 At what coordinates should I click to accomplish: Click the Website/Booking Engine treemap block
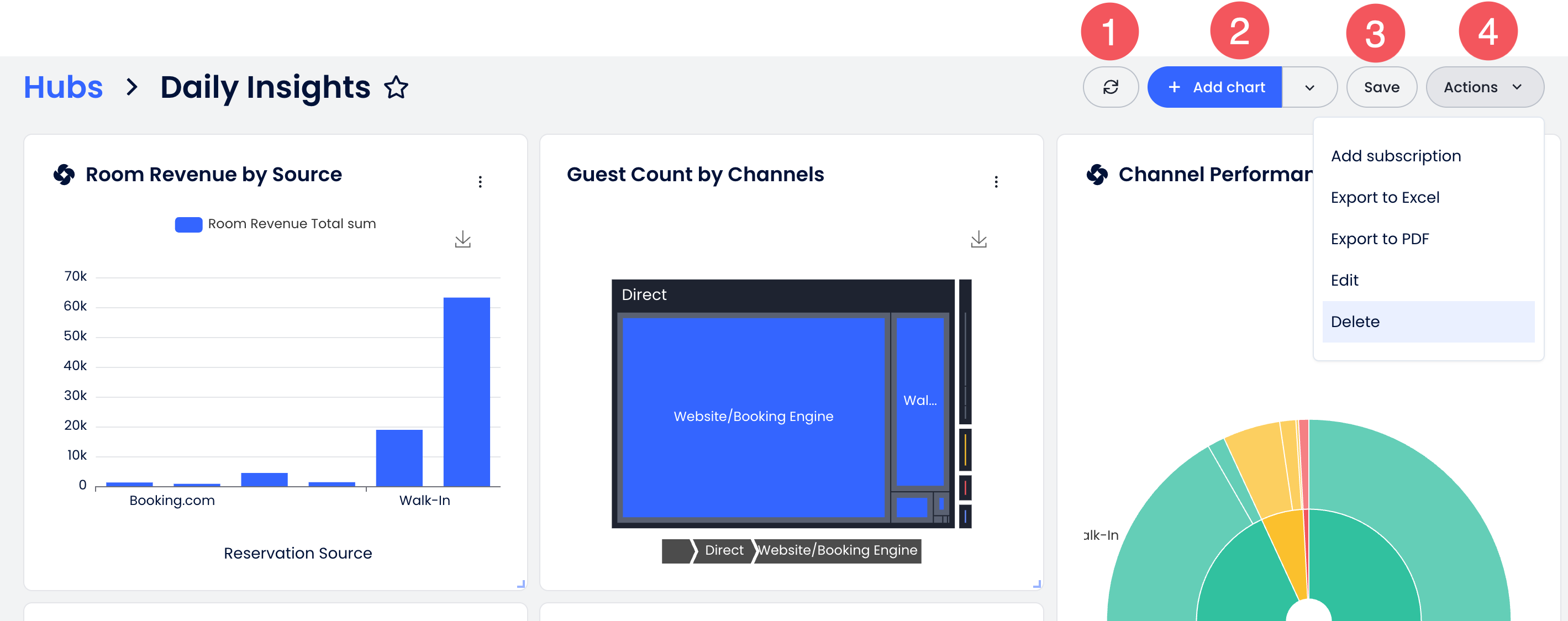[x=753, y=417]
